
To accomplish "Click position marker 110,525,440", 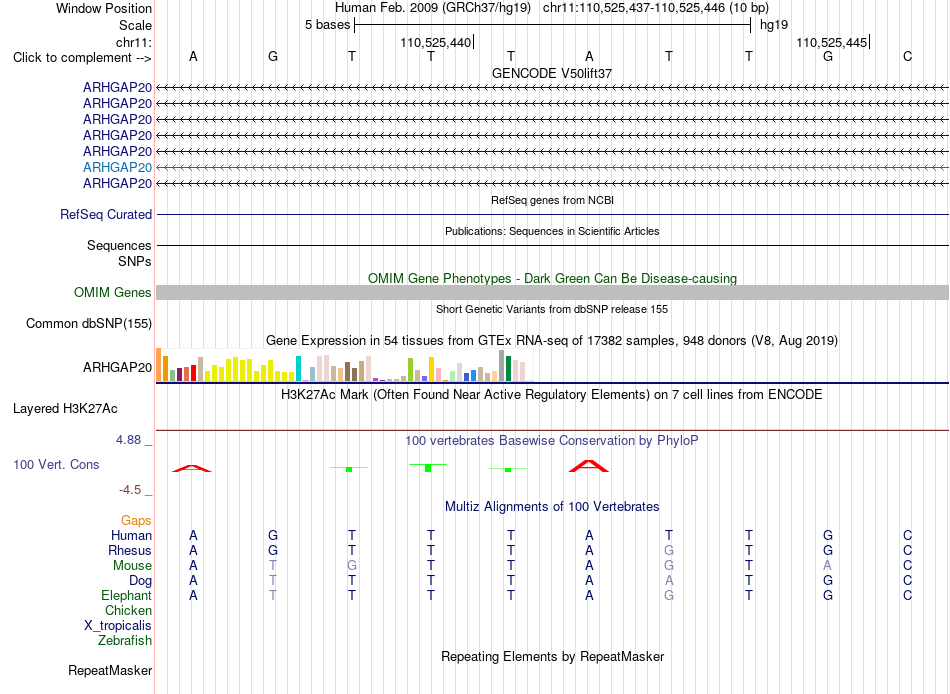I will (x=435, y=42).
